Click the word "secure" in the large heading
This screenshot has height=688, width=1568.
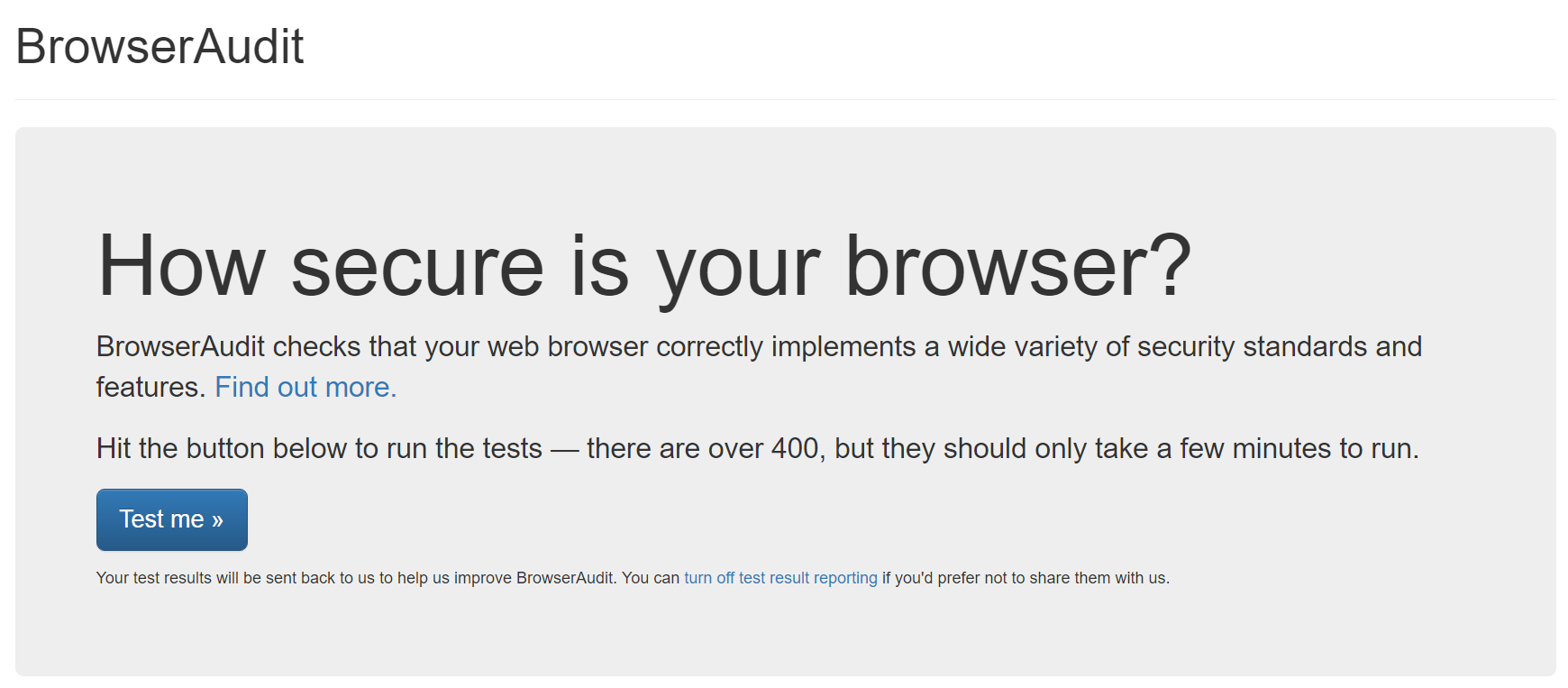point(417,266)
